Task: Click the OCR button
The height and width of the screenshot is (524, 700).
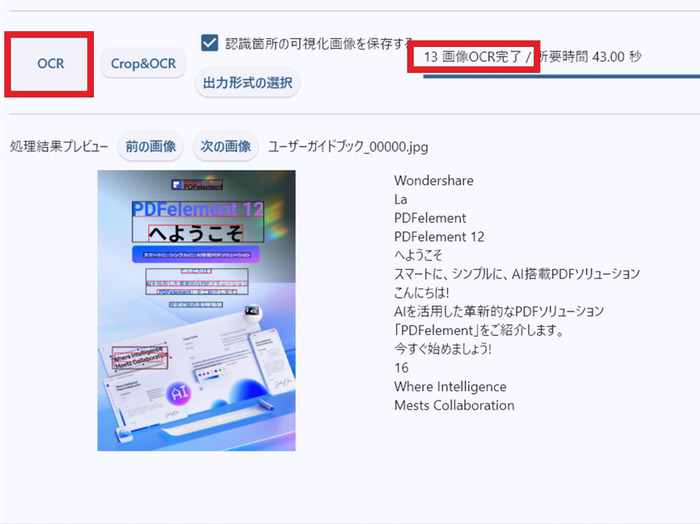Action: coord(49,64)
